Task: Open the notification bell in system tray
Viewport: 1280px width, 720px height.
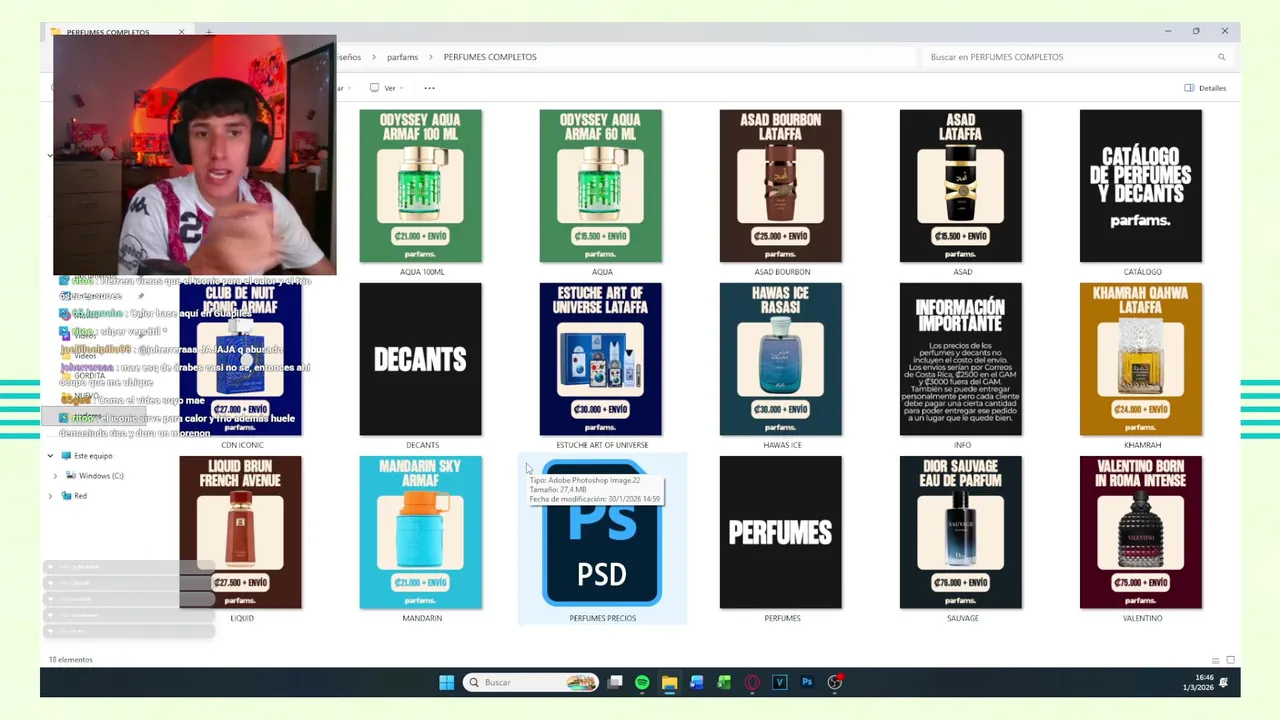Action: click(1224, 682)
